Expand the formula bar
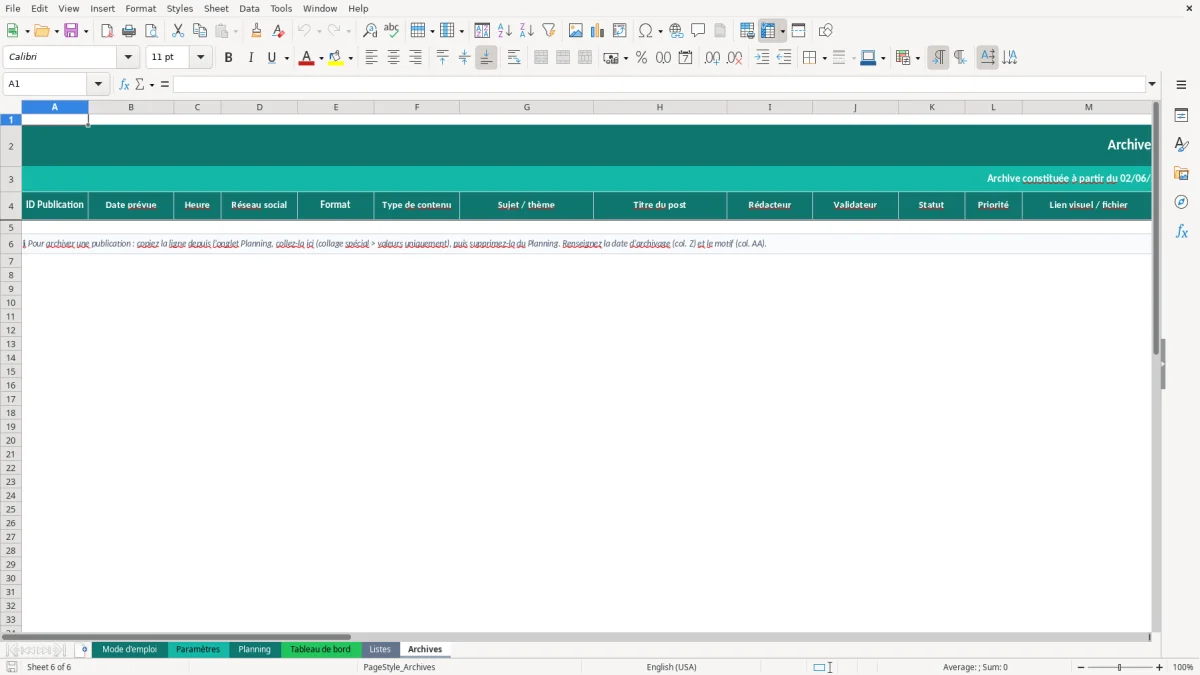 point(1153,84)
